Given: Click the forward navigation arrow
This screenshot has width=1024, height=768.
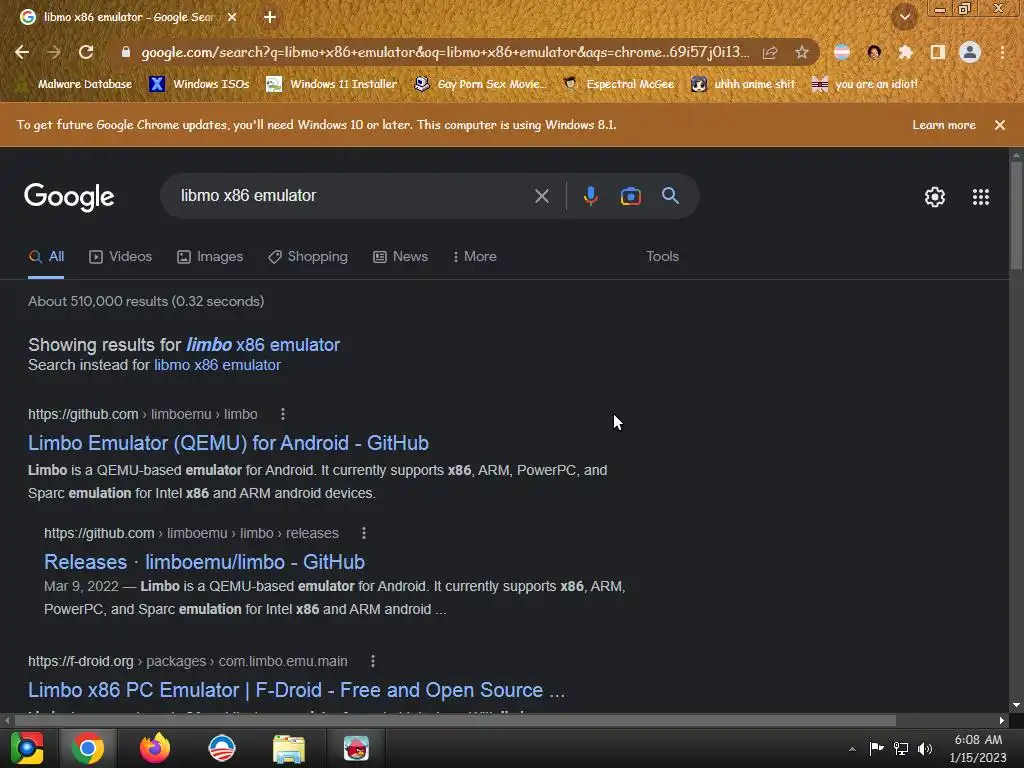Looking at the screenshot, I should tap(54, 52).
